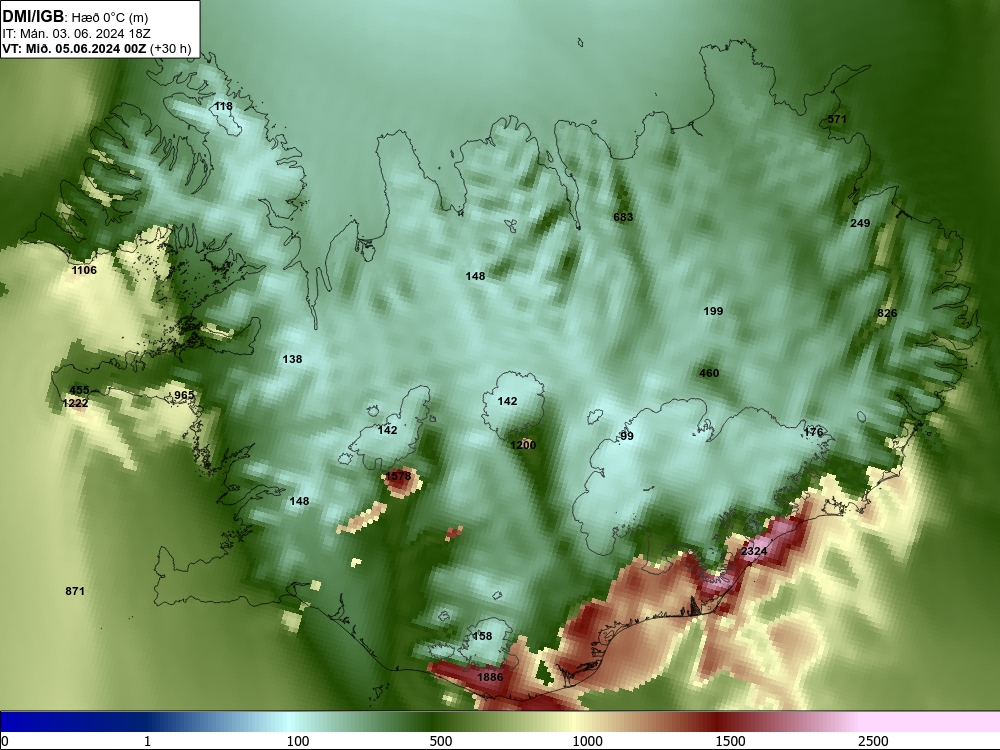Select the 199 value label
The height and width of the screenshot is (750, 1000).
click(713, 311)
